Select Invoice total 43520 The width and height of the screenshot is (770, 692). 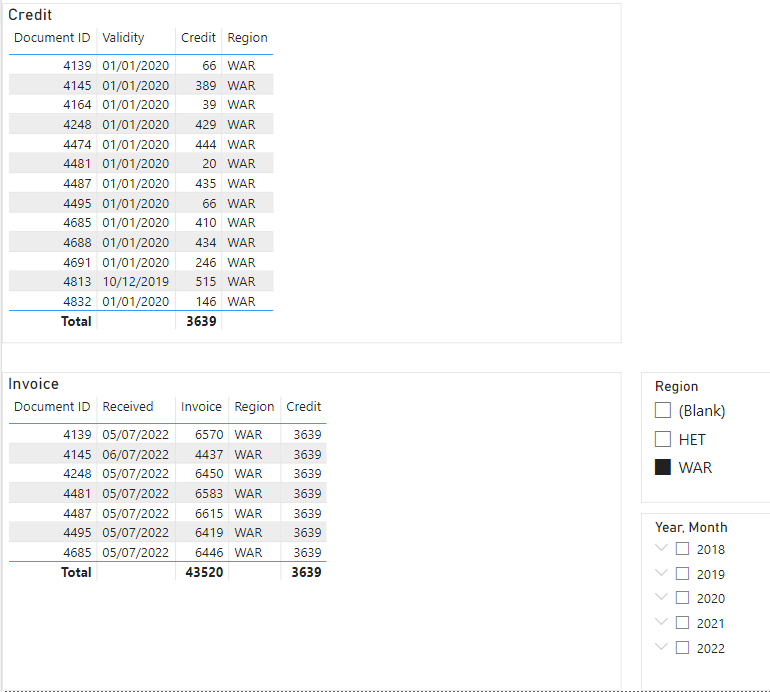(204, 572)
